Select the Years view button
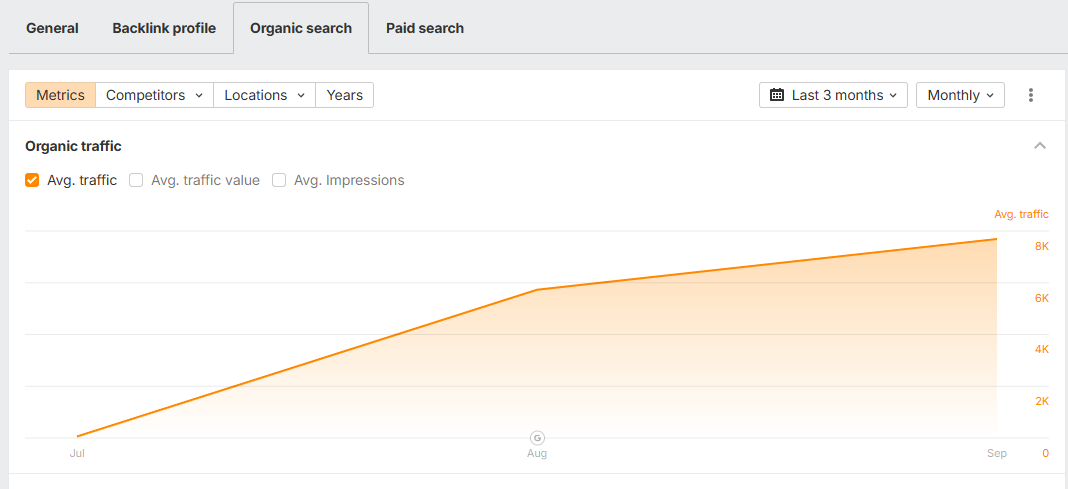Screen dimensions: 1068x489 [x=345, y=95]
